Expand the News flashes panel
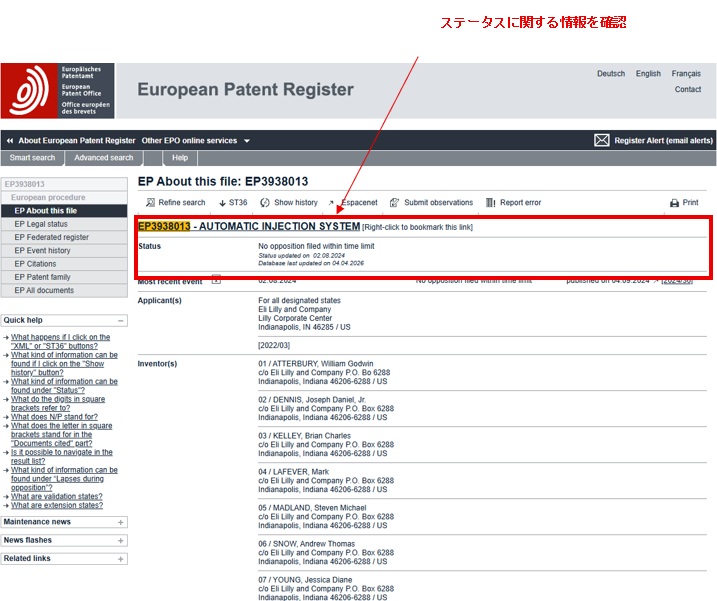717x601 pixels. [x=121, y=541]
